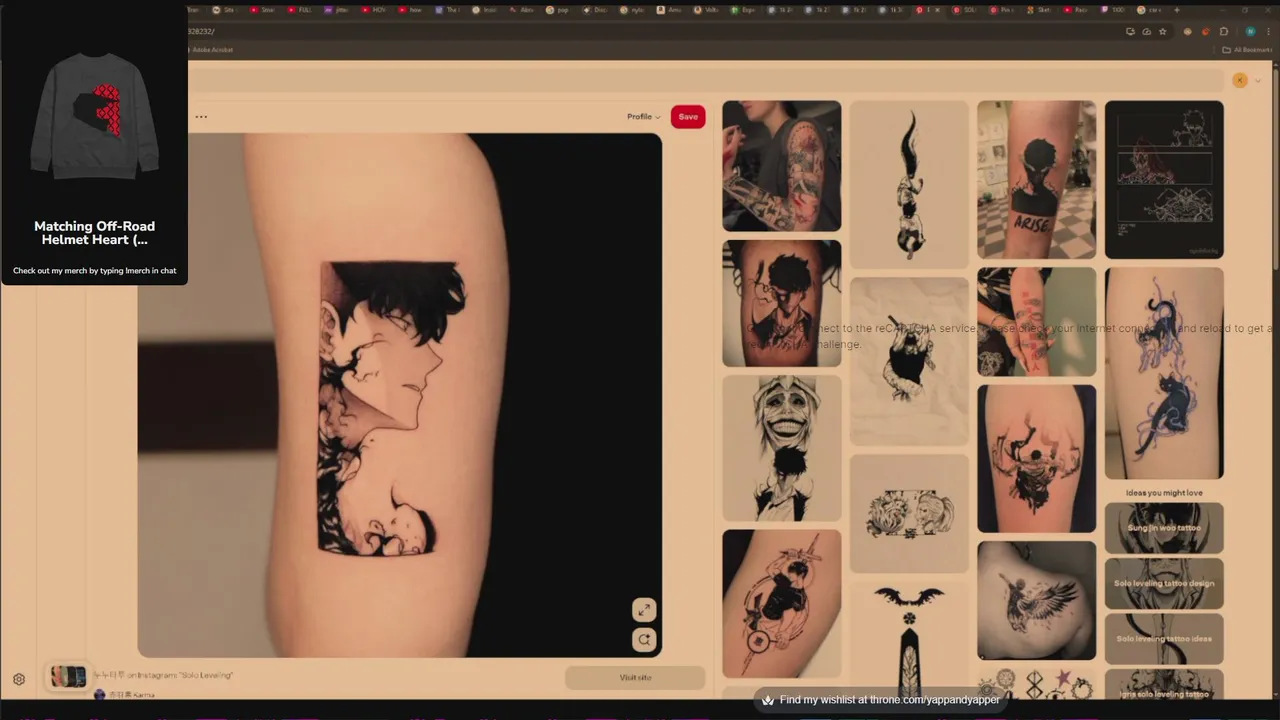Switch to the Ergo browser tab
This screenshot has width=1280, height=720.
742,10
